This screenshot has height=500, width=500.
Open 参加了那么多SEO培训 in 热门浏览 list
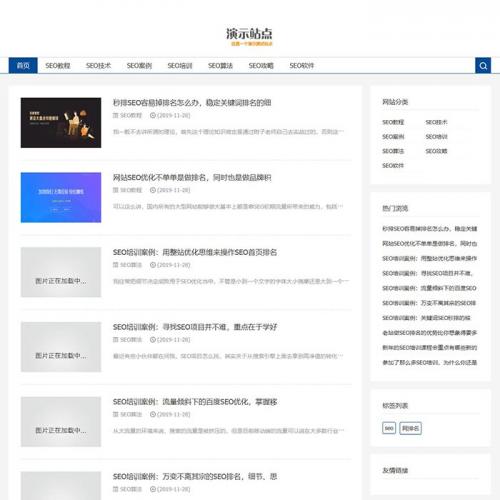tap(429, 362)
